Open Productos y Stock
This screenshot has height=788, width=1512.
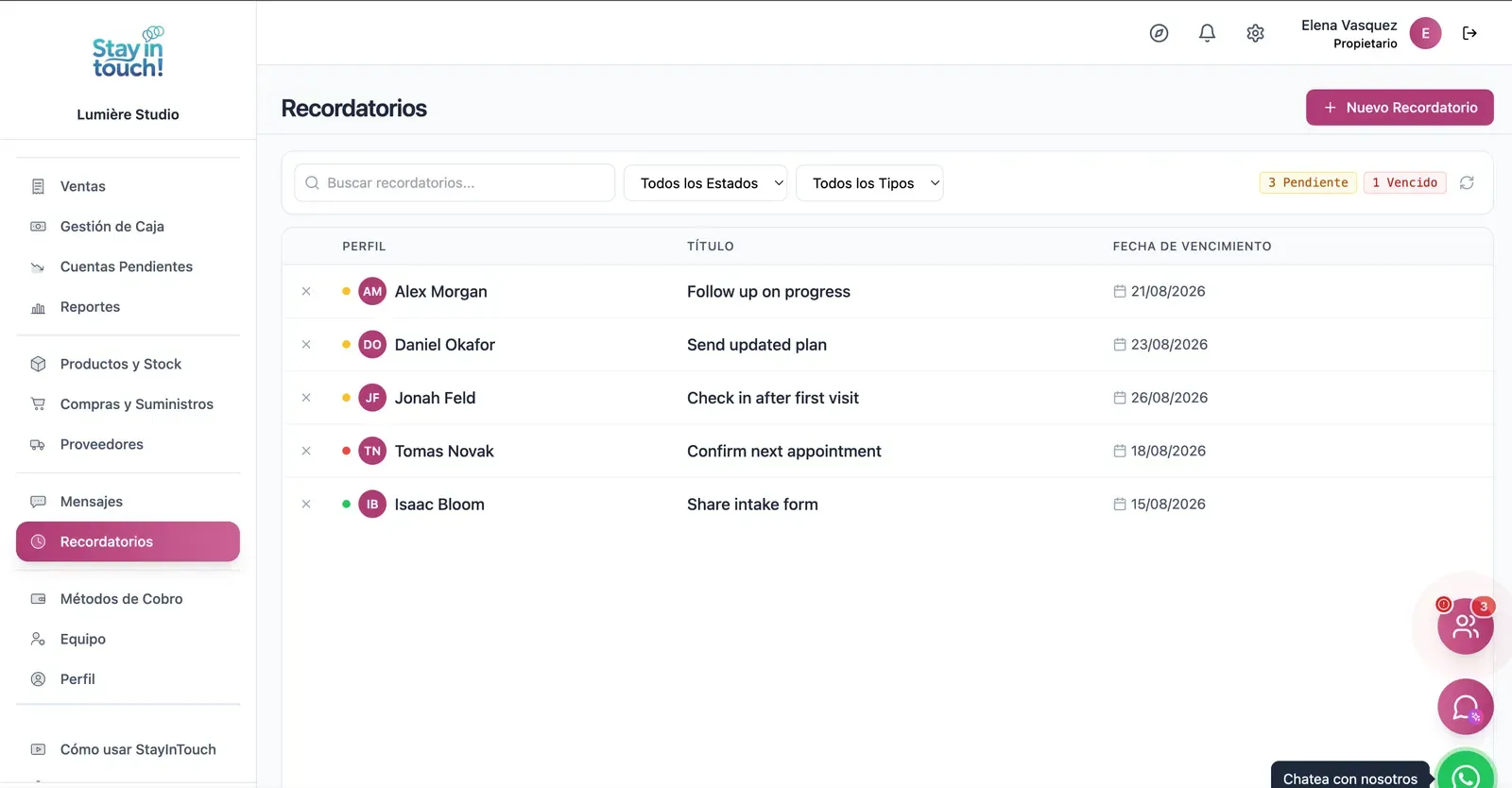pos(128,364)
